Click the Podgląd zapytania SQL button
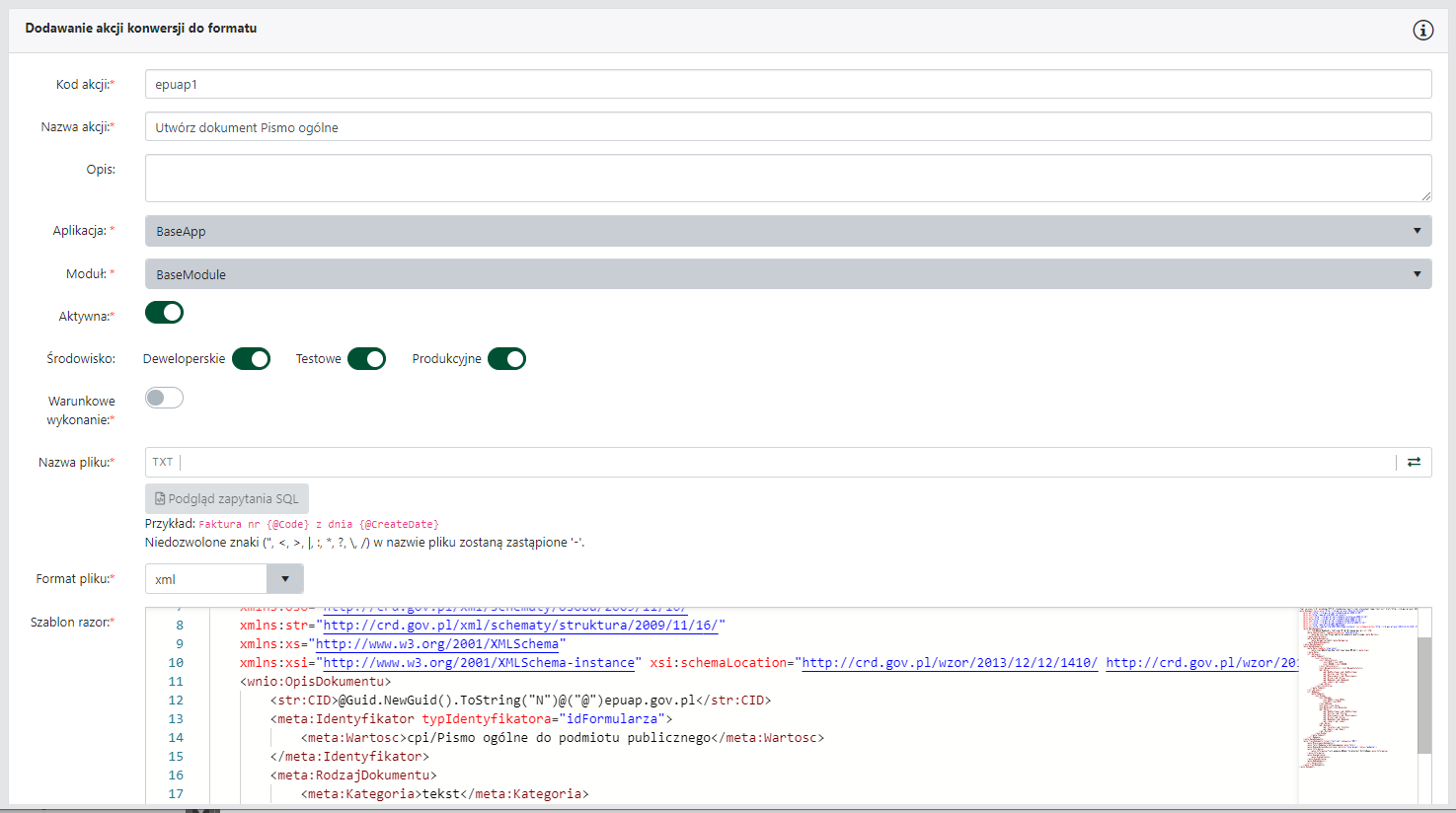 pos(227,499)
